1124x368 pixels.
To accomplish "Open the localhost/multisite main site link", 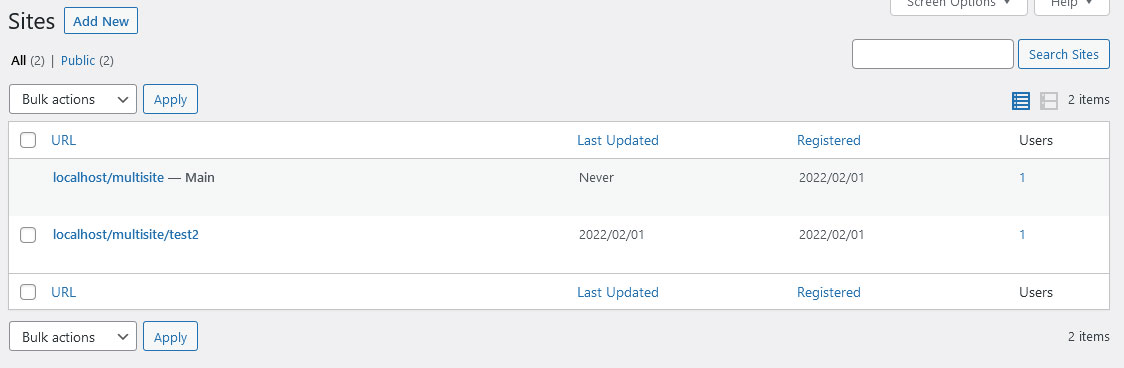I will (x=108, y=176).
